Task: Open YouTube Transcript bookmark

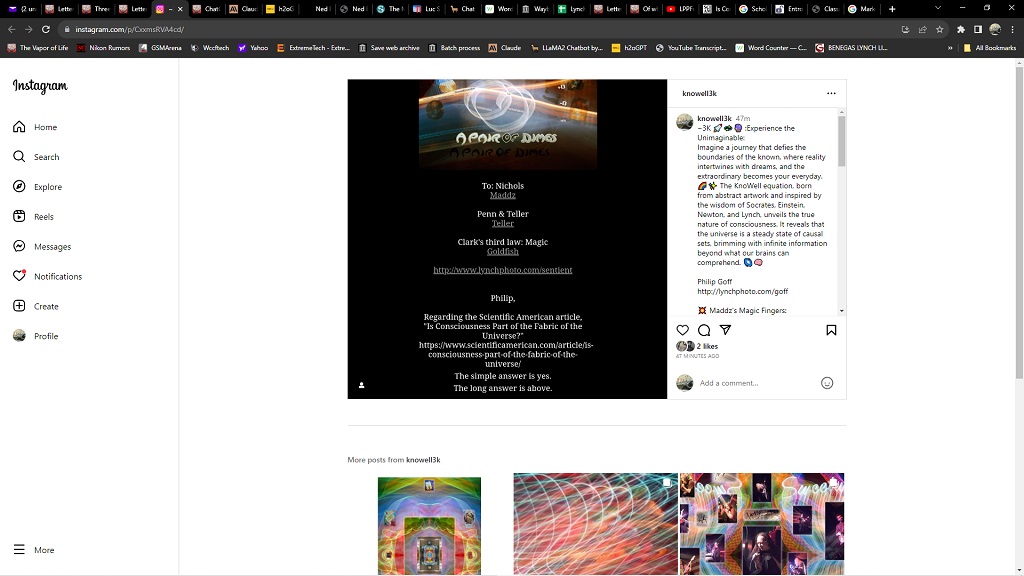Action: pyautogui.click(x=691, y=48)
